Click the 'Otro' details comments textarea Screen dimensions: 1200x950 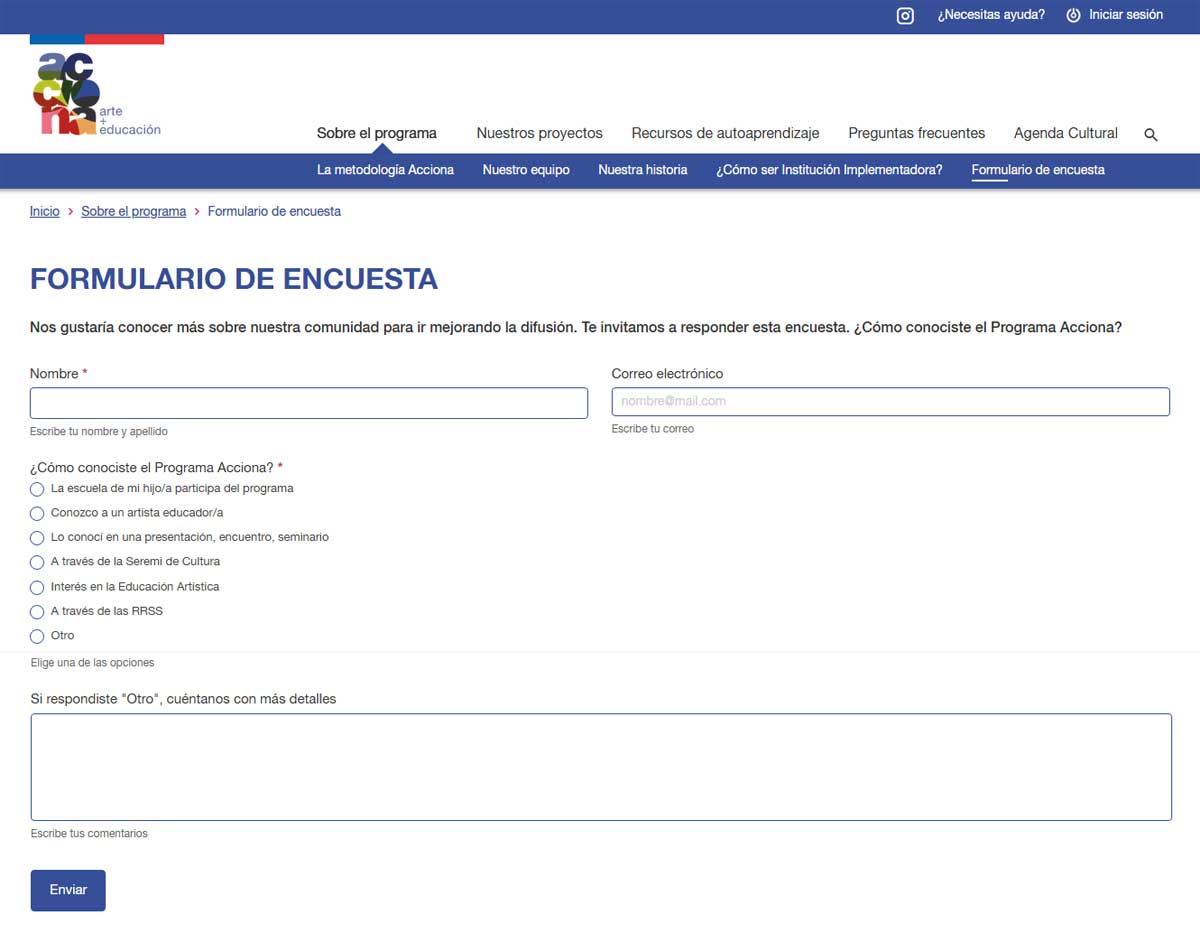point(601,767)
